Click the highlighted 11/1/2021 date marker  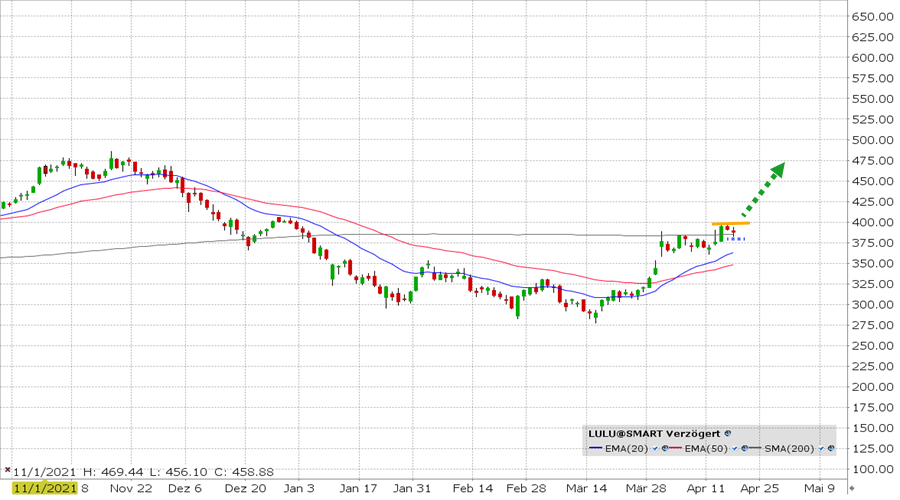(x=45, y=488)
